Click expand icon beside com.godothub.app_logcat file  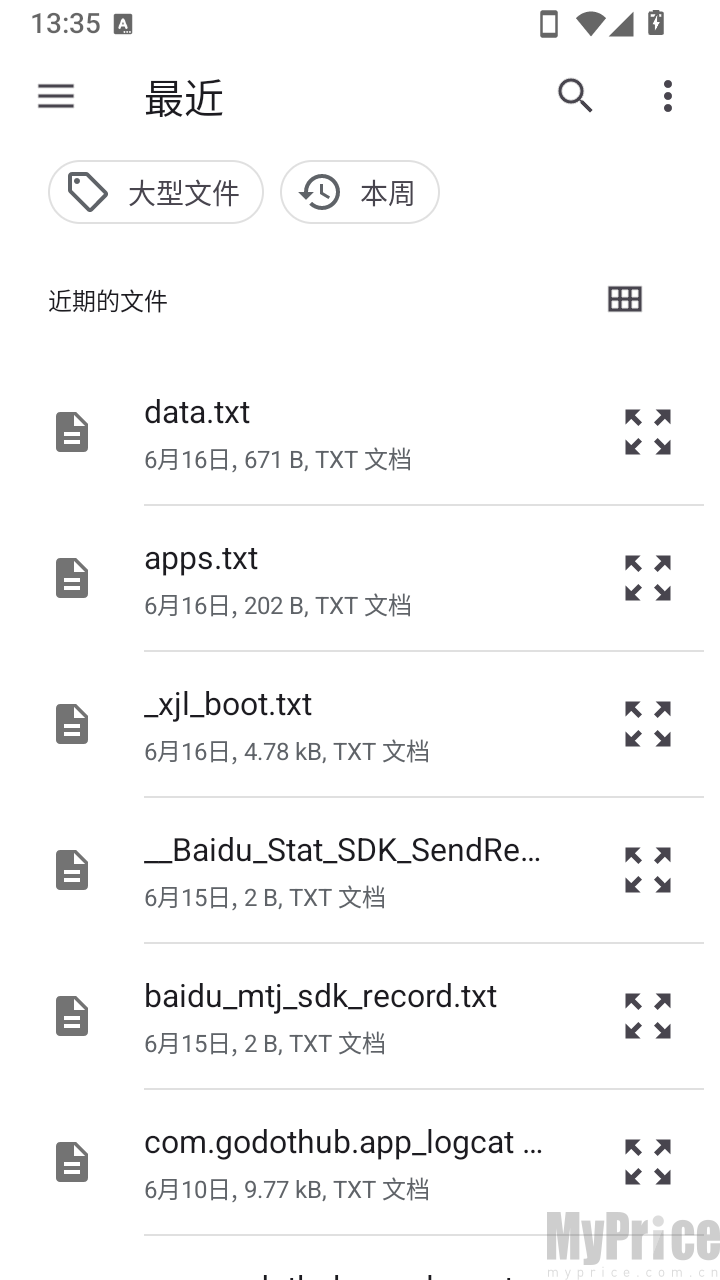click(x=648, y=1162)
